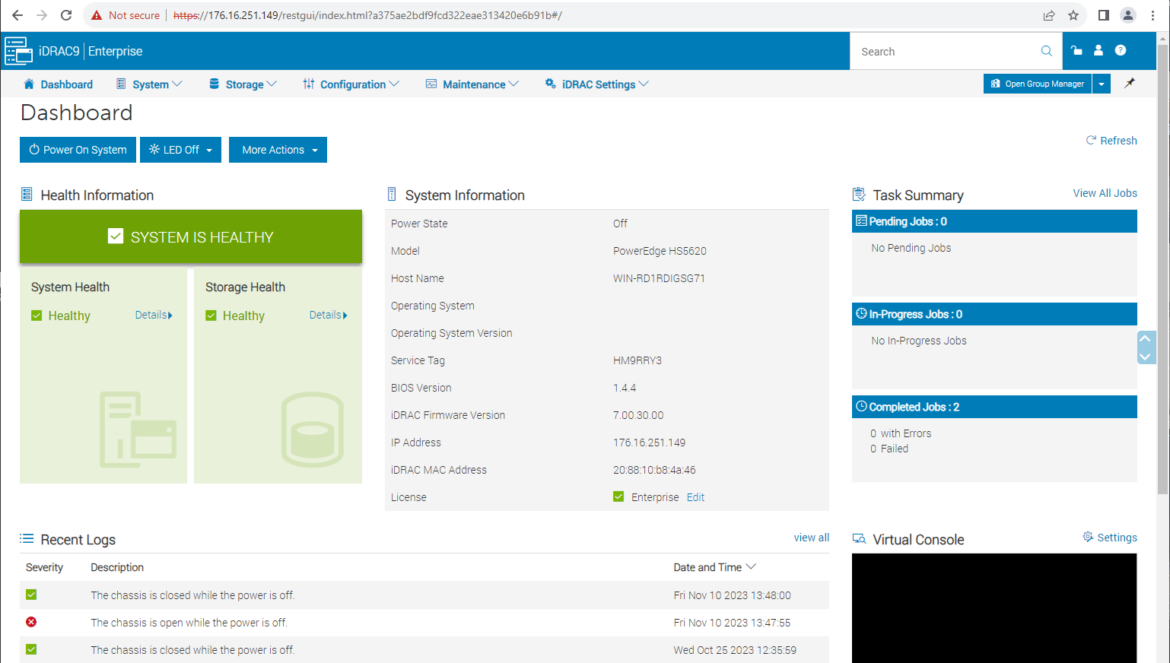Click the Storage Health green check

(211, 315)
